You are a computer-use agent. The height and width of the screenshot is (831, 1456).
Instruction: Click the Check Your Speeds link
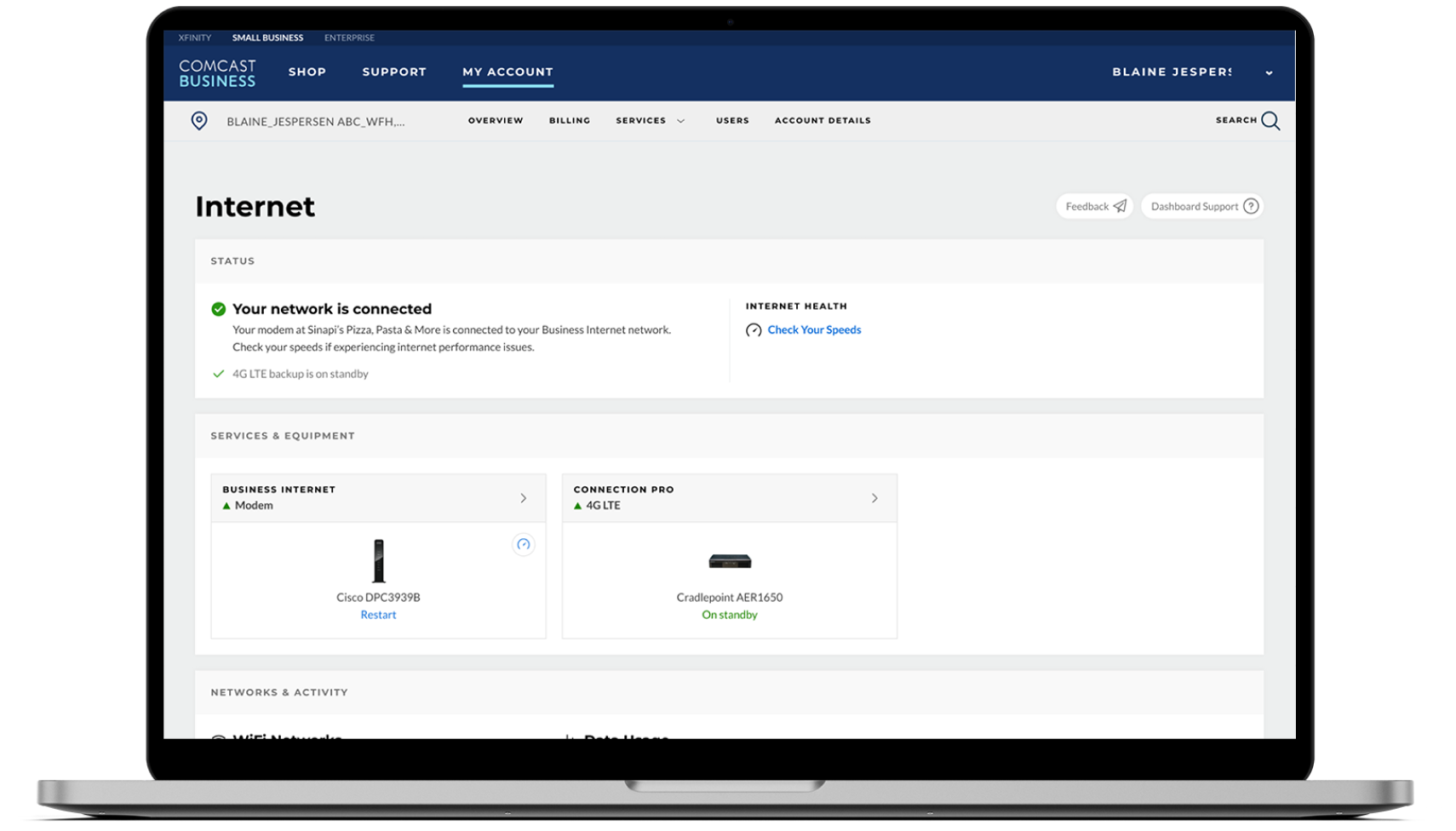point(814,330)
